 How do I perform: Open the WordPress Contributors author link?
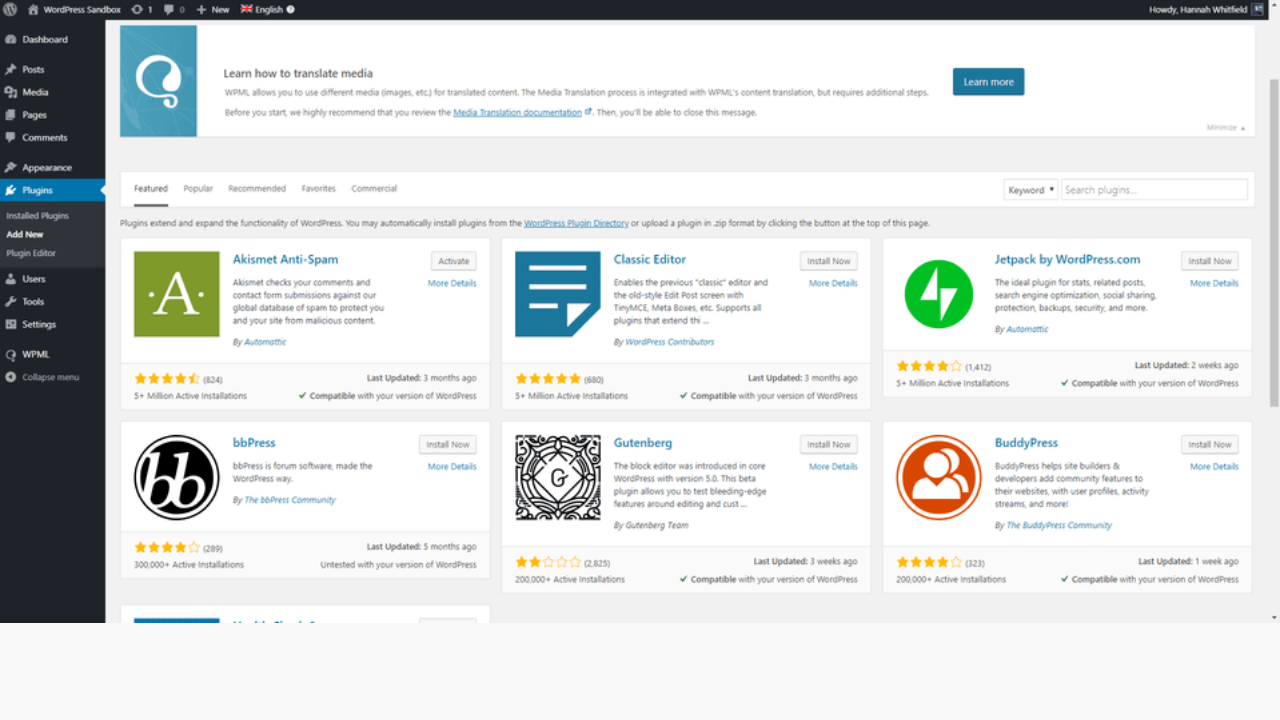pyautogui.click(x=670, y=342)
